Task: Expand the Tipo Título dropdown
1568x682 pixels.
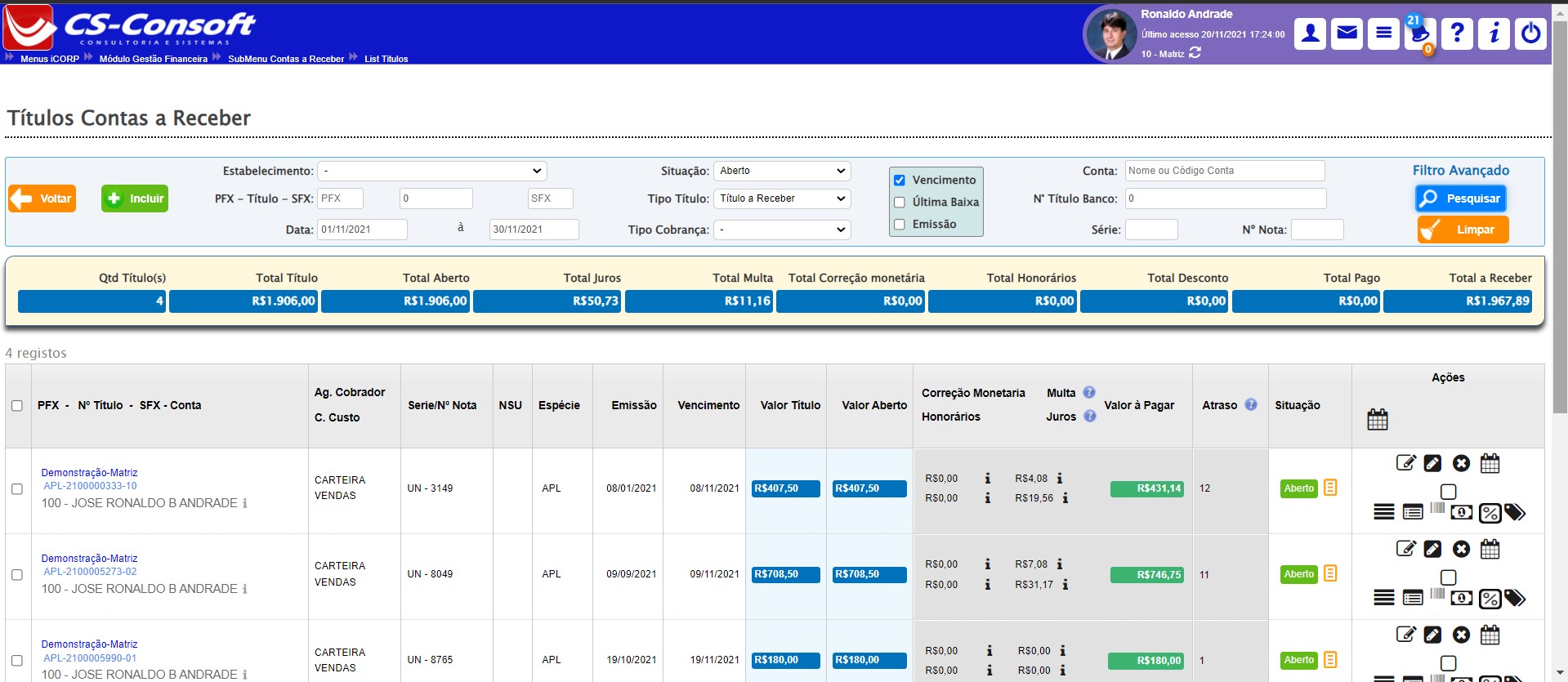Action: 781,198
